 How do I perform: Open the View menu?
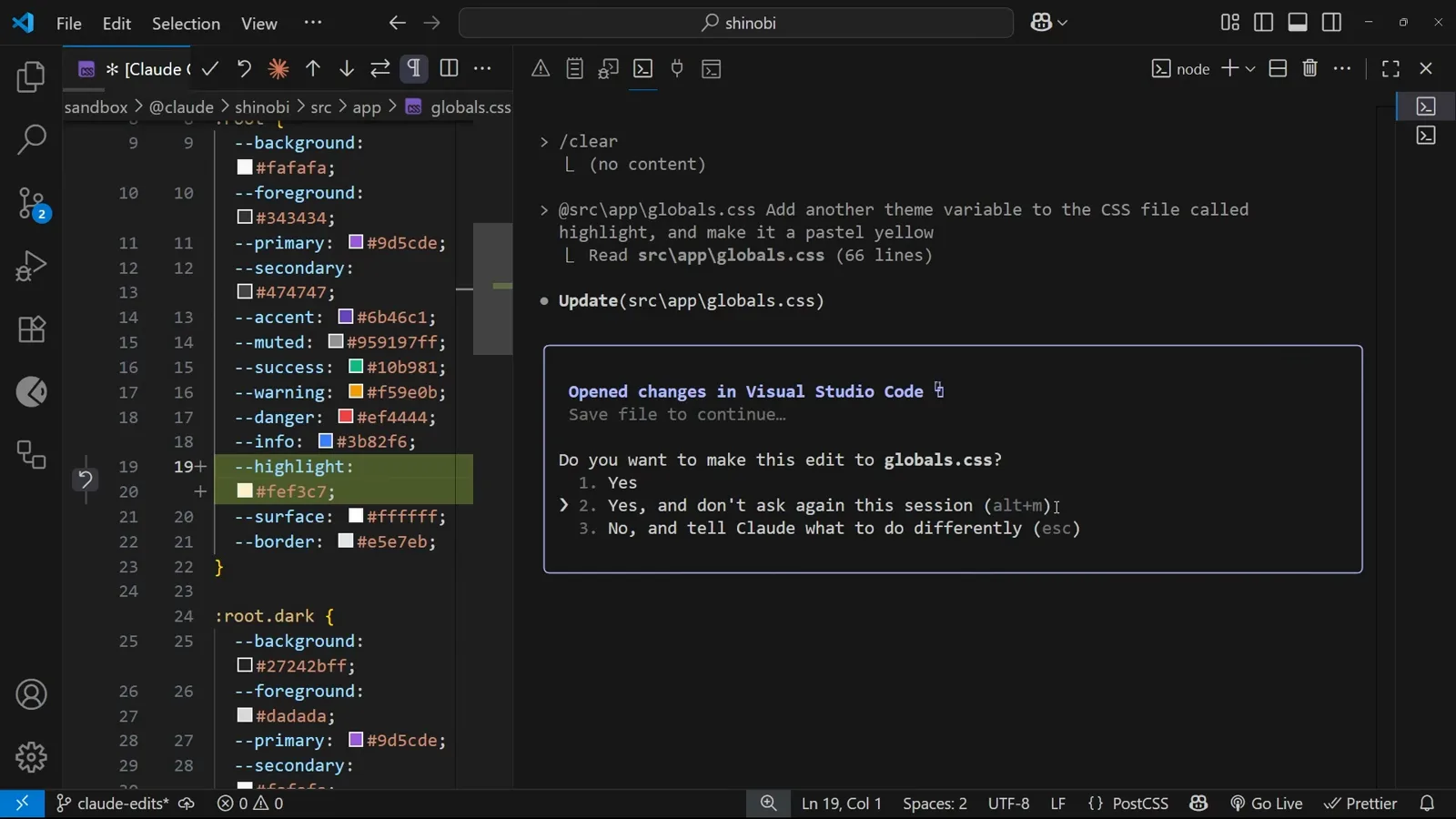(x=259, y=23)
